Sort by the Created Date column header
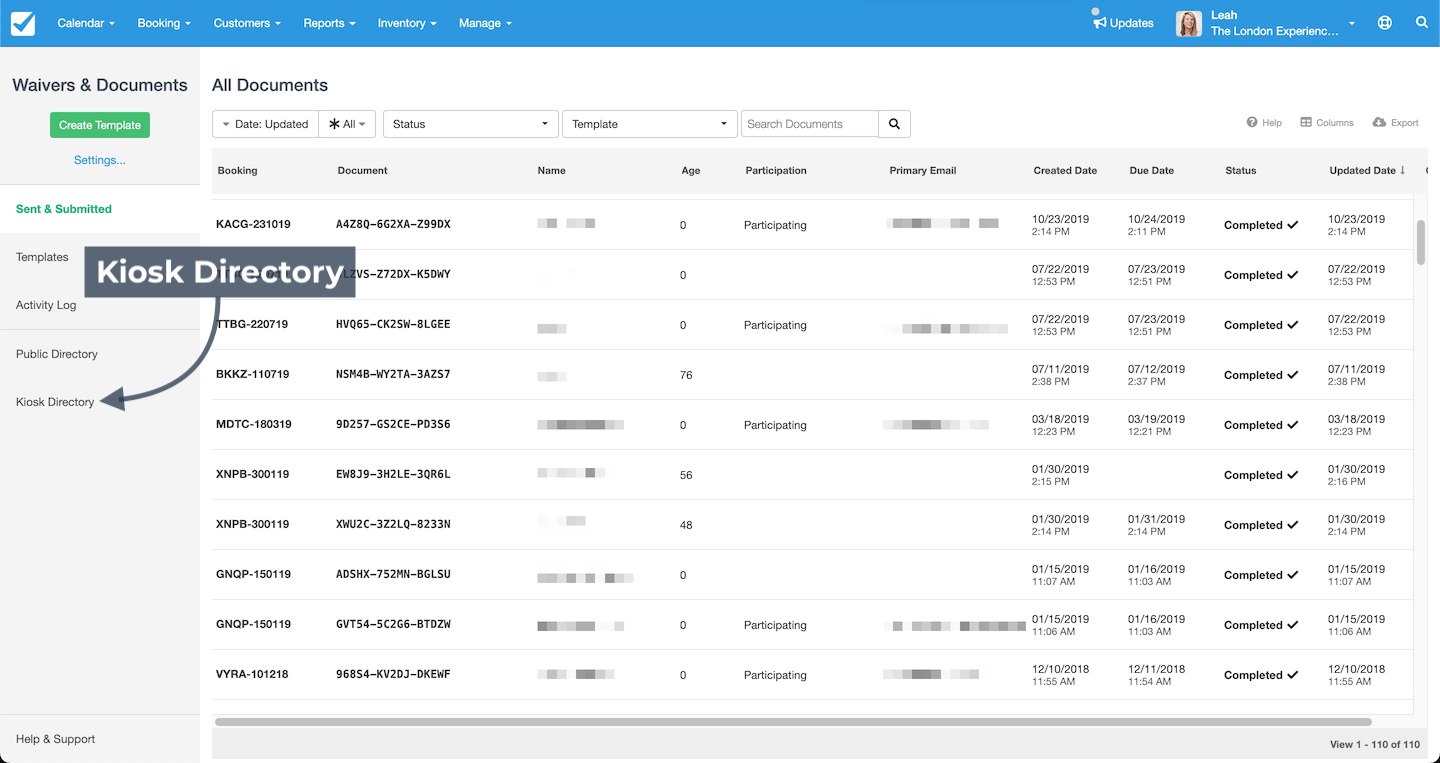The image size is (1440, 763). 1065,171
